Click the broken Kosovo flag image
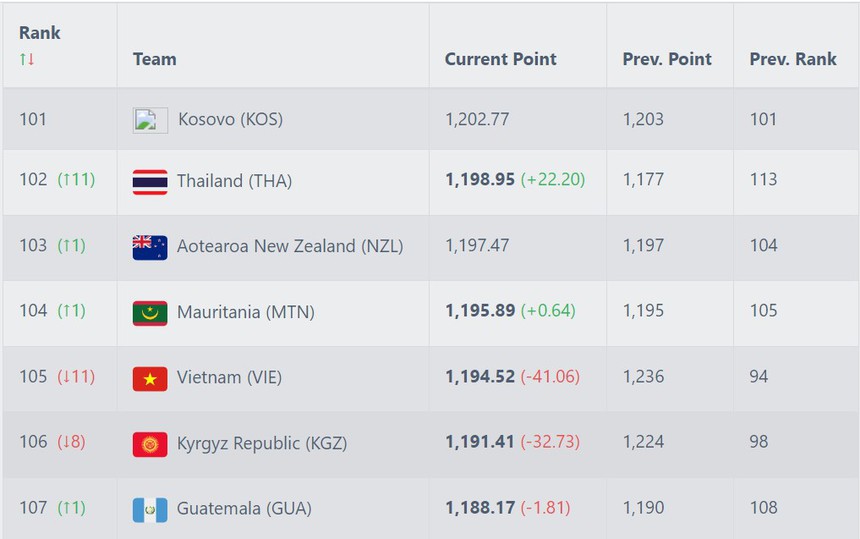 [150, 120]
